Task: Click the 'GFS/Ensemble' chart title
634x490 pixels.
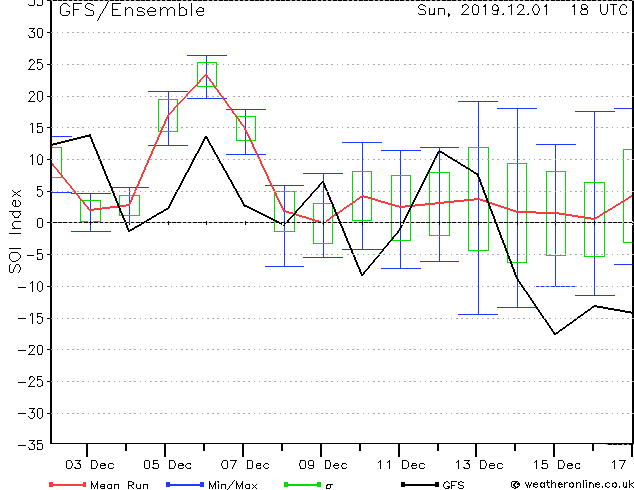Action: click(x=132, y=10)
